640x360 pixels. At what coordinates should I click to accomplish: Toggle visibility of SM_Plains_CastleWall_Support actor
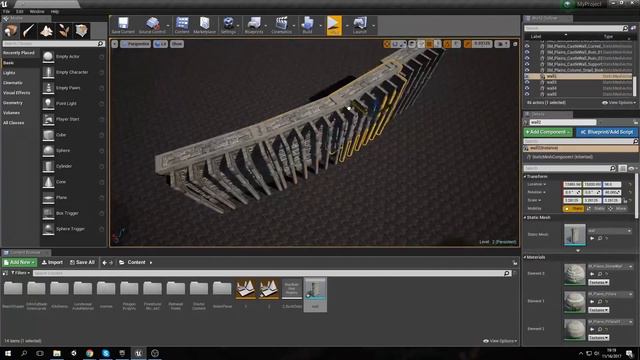(527, 64)
